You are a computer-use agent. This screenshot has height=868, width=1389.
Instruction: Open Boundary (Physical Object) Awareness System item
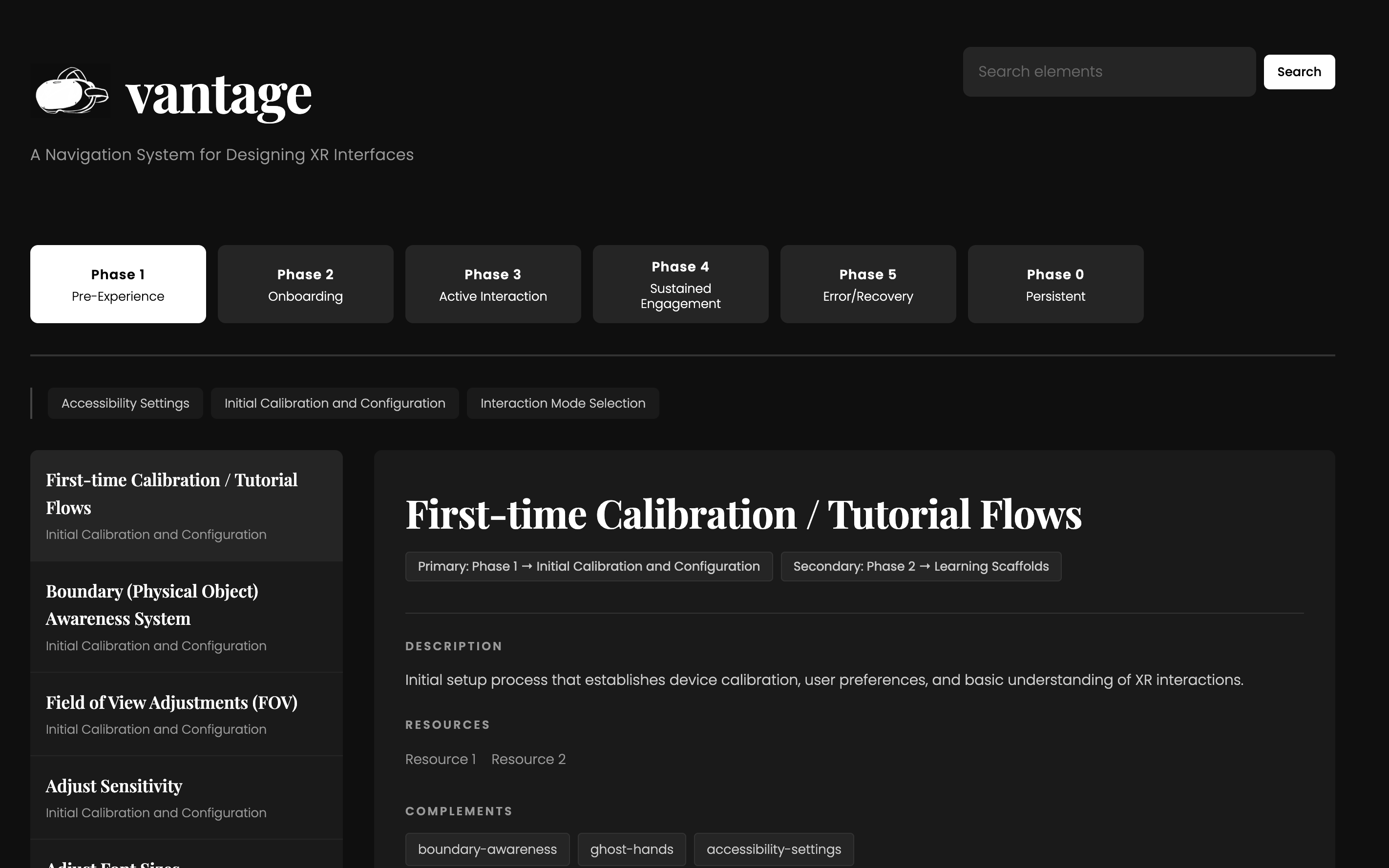tap(186, 617)
